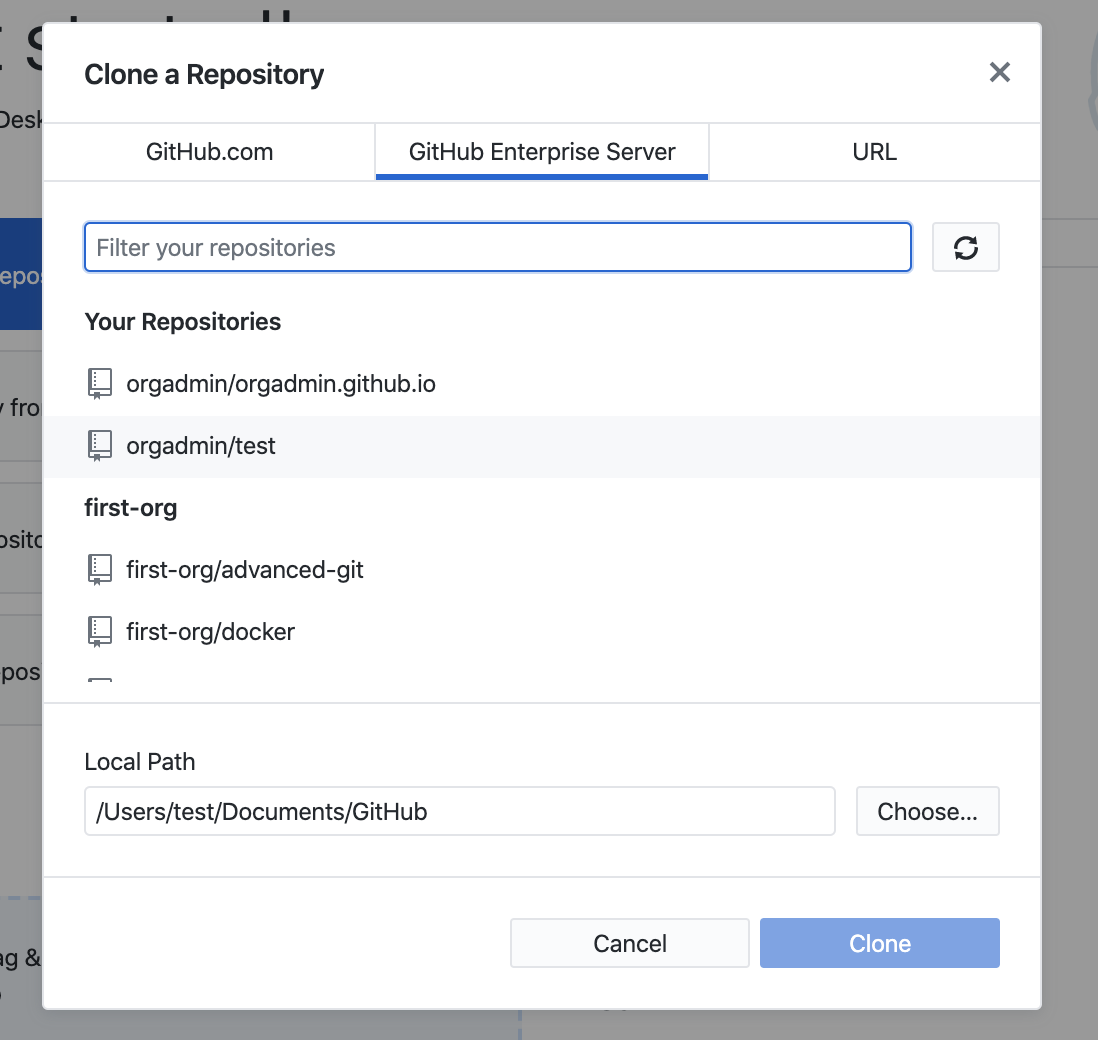Pick the first-org/docker repository
1098x1040 pixels.
210,632
